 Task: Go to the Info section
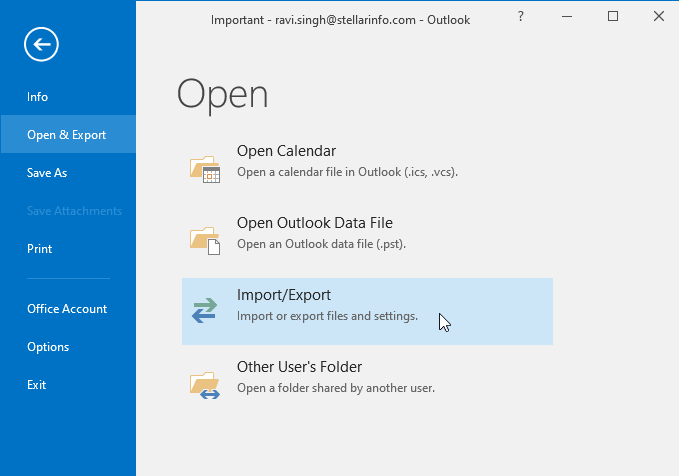click(37, 97)
